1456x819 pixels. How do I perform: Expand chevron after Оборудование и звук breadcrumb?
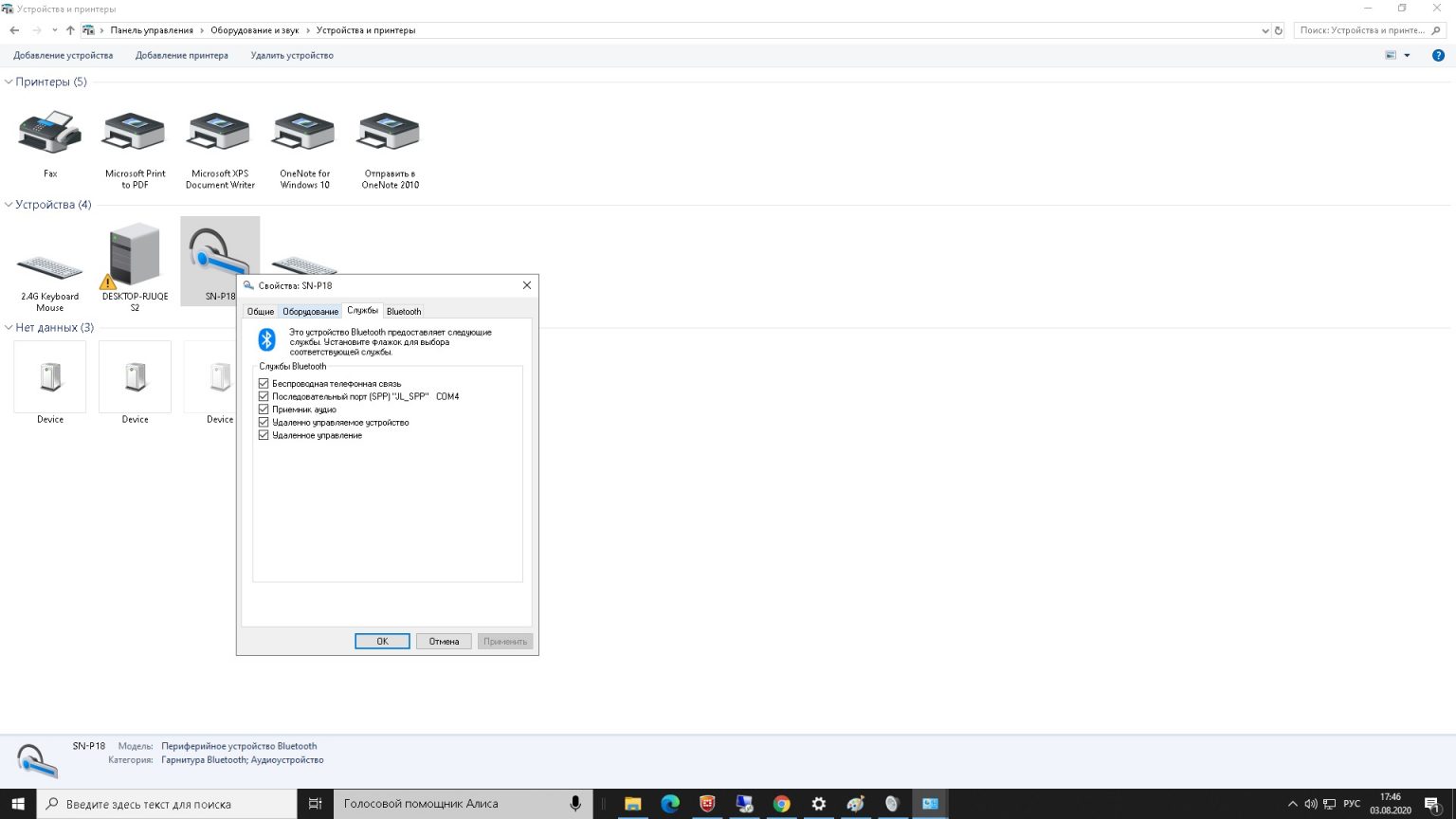pos(307,30)
